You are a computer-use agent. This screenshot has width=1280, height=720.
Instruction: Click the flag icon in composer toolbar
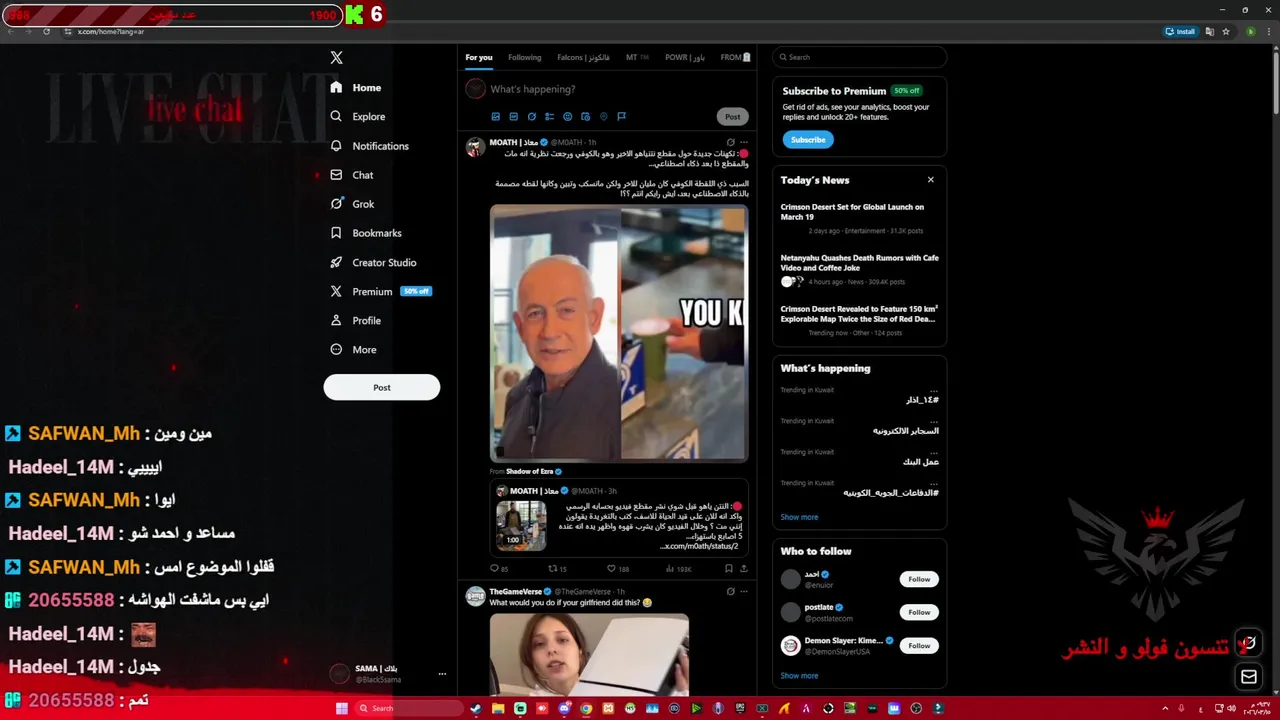(621, 116)
